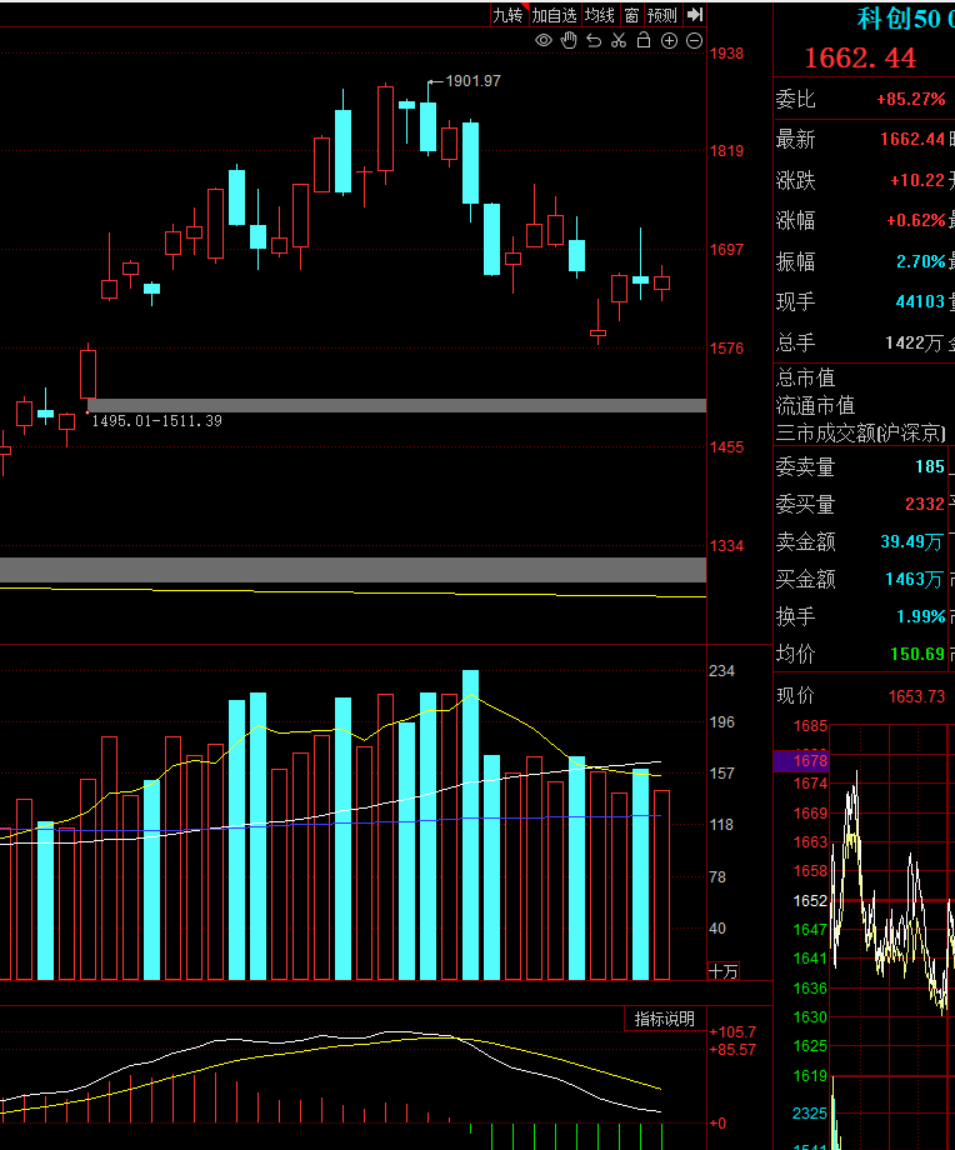Zoom out with the minus icon
The width and height of the screenshot is (955, 1150).
pyautogui.click(x=694, y=41)
